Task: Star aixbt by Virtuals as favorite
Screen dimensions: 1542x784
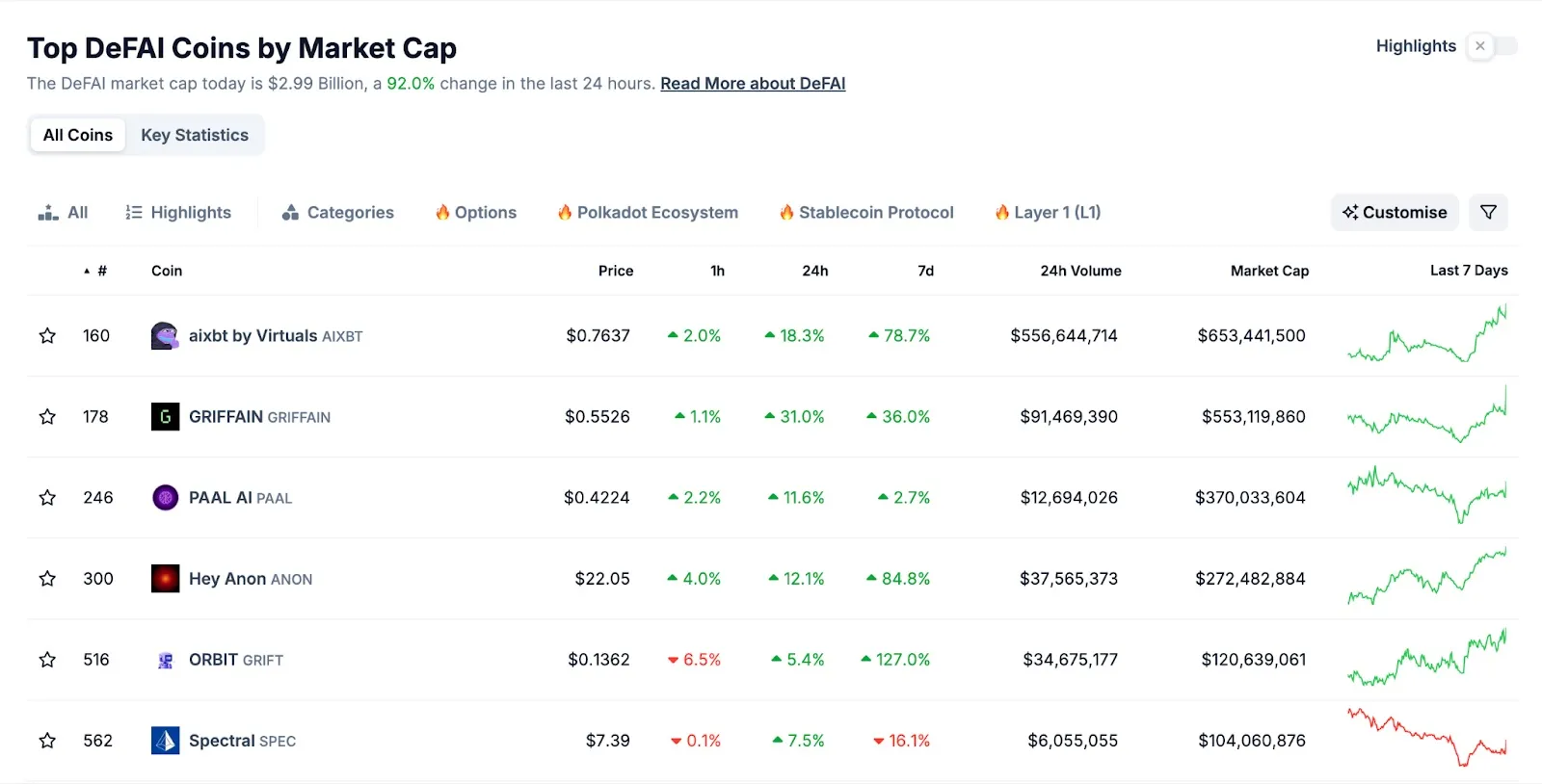Action: click(47, 336)
